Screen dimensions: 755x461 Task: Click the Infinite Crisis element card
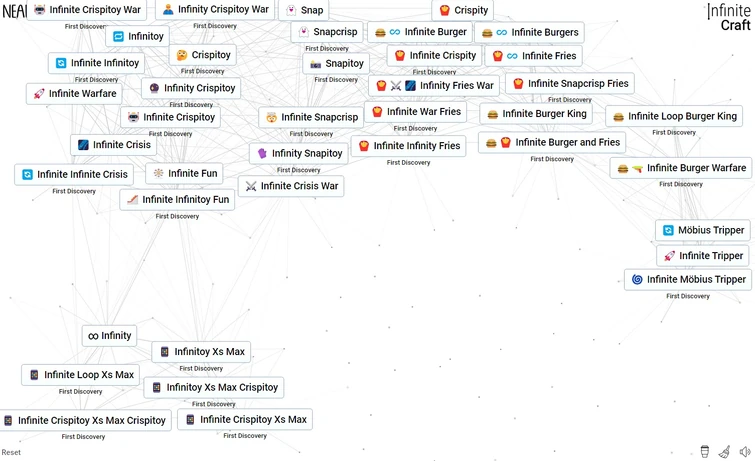click(x=113, y=145)
